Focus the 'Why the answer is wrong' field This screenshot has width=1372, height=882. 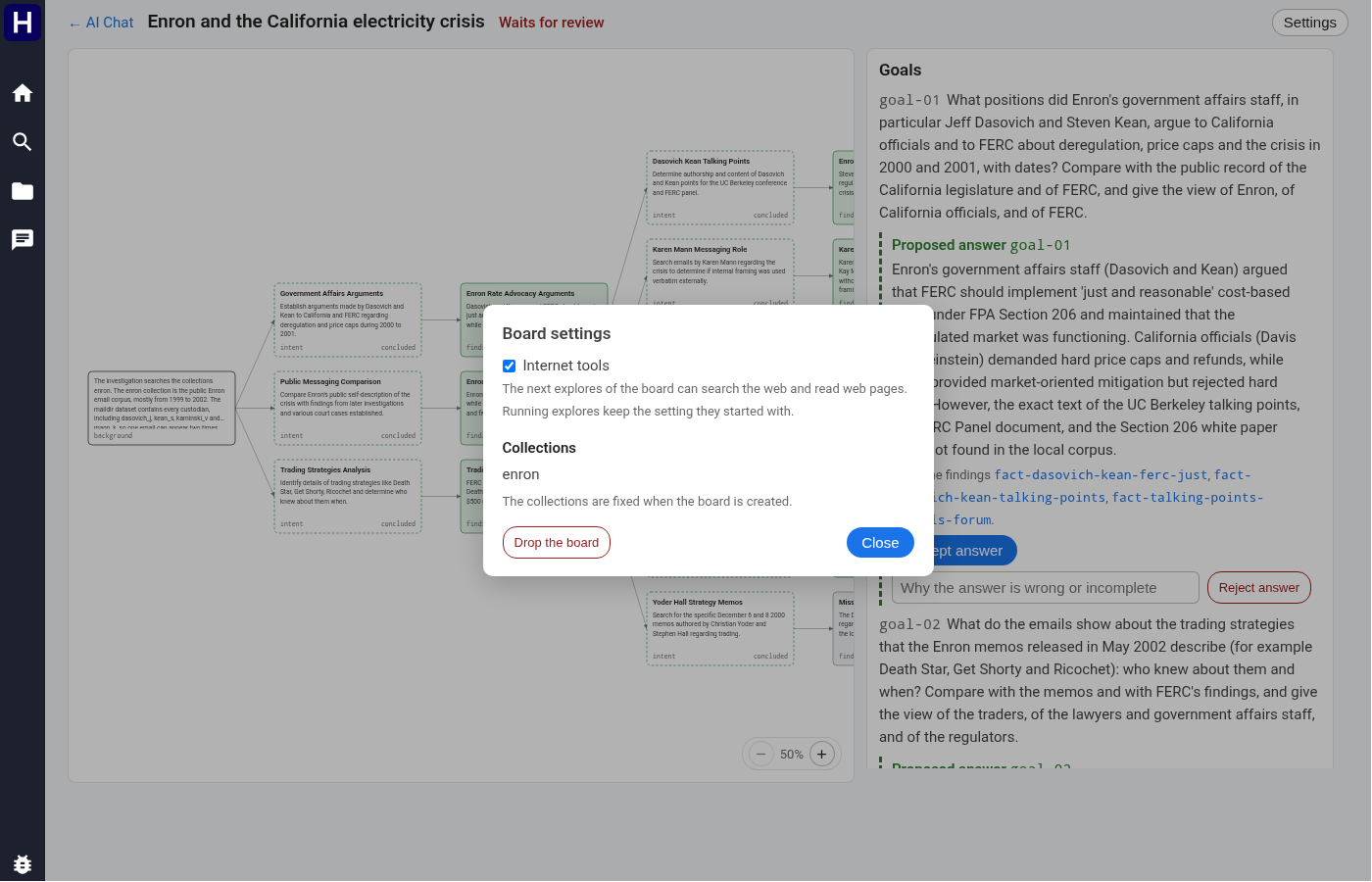(x=1045, y=588)
